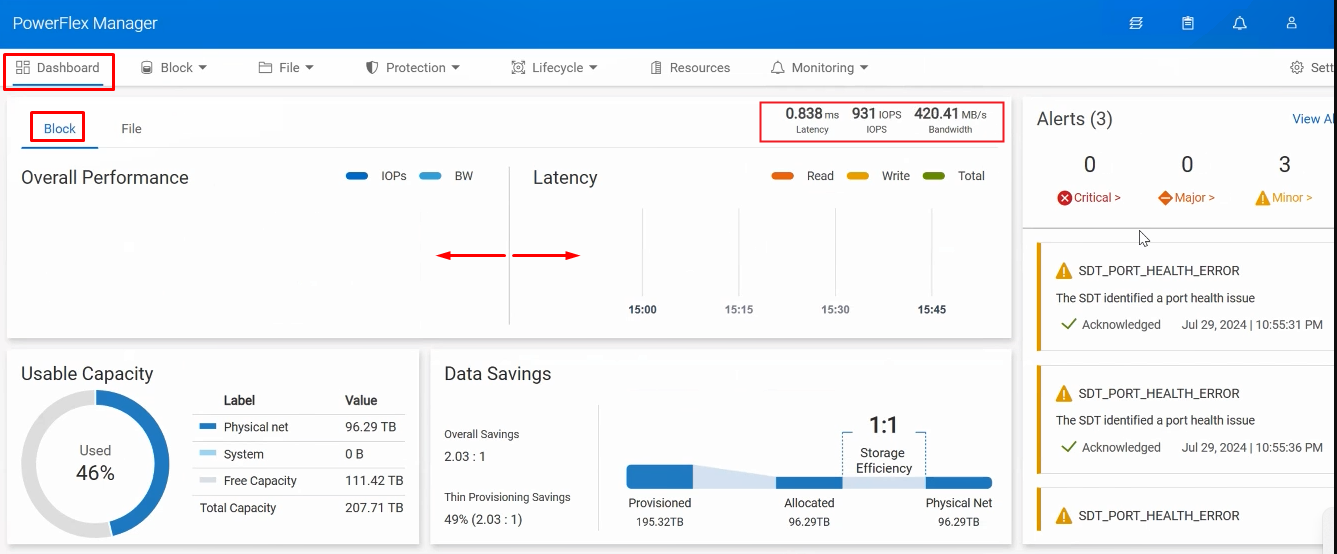Open the Dashboard tab
Screen dimensions: 1337x554
[58, 68]
